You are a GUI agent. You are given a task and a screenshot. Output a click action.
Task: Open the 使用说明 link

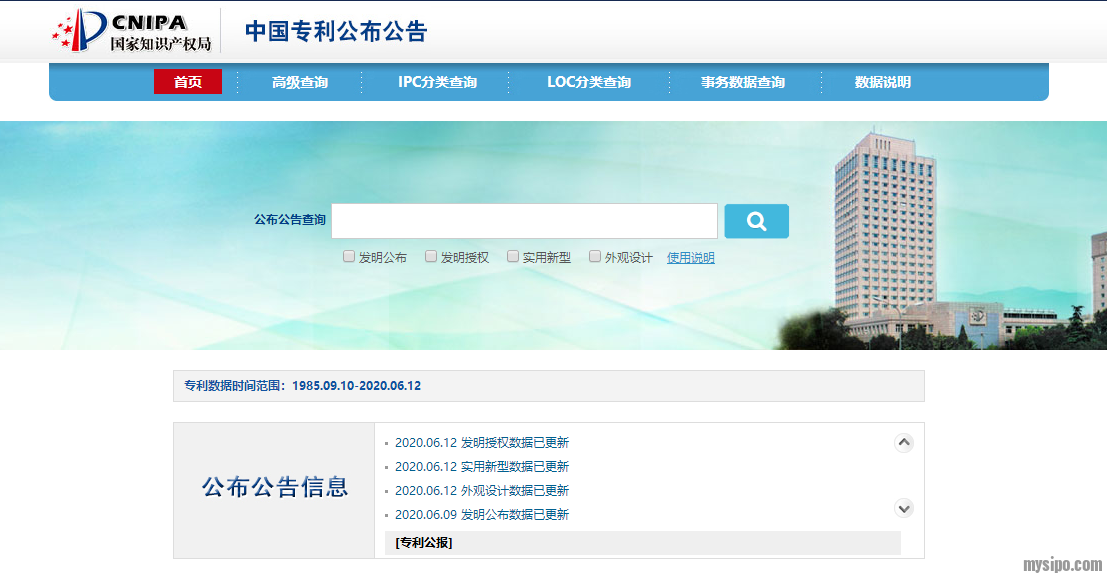point(690,258)
